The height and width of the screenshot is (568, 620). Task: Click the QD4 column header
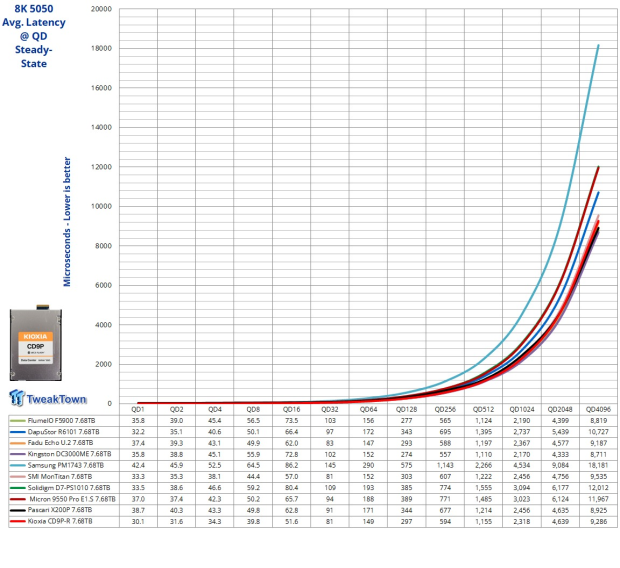click(x=215, y=410)
